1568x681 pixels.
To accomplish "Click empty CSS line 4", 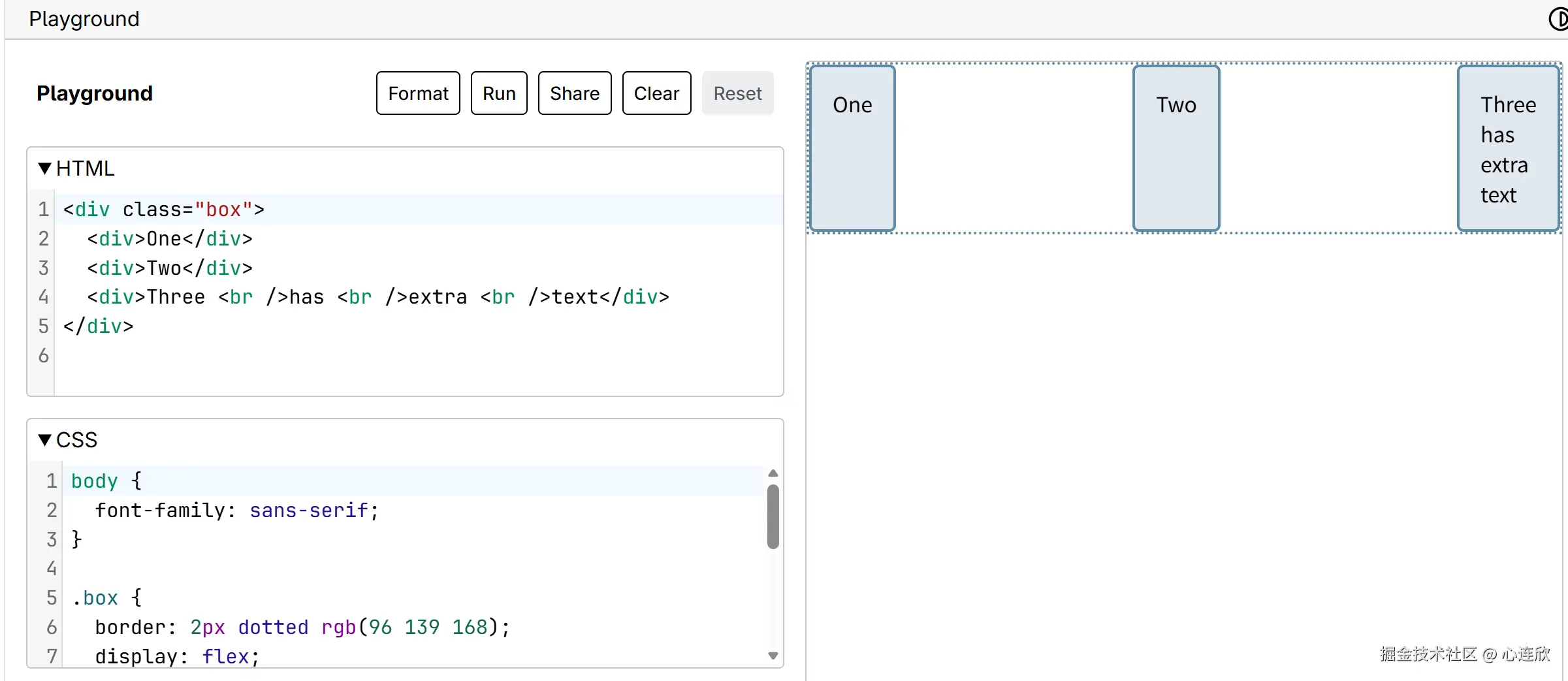I will [413, 569].
